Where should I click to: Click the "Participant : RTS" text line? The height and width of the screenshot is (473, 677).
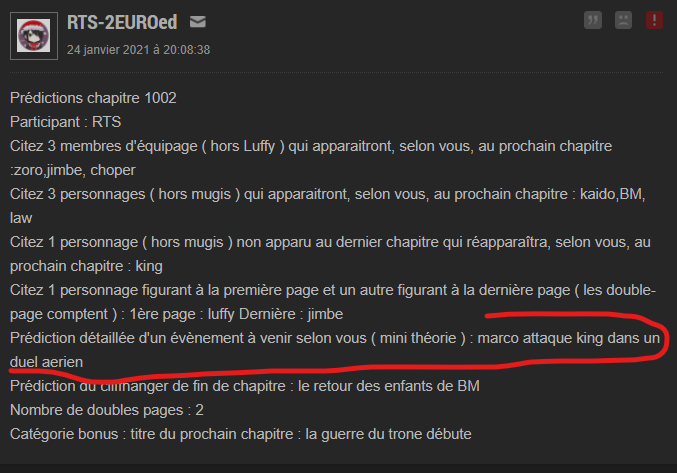click(x=66, y=122)
